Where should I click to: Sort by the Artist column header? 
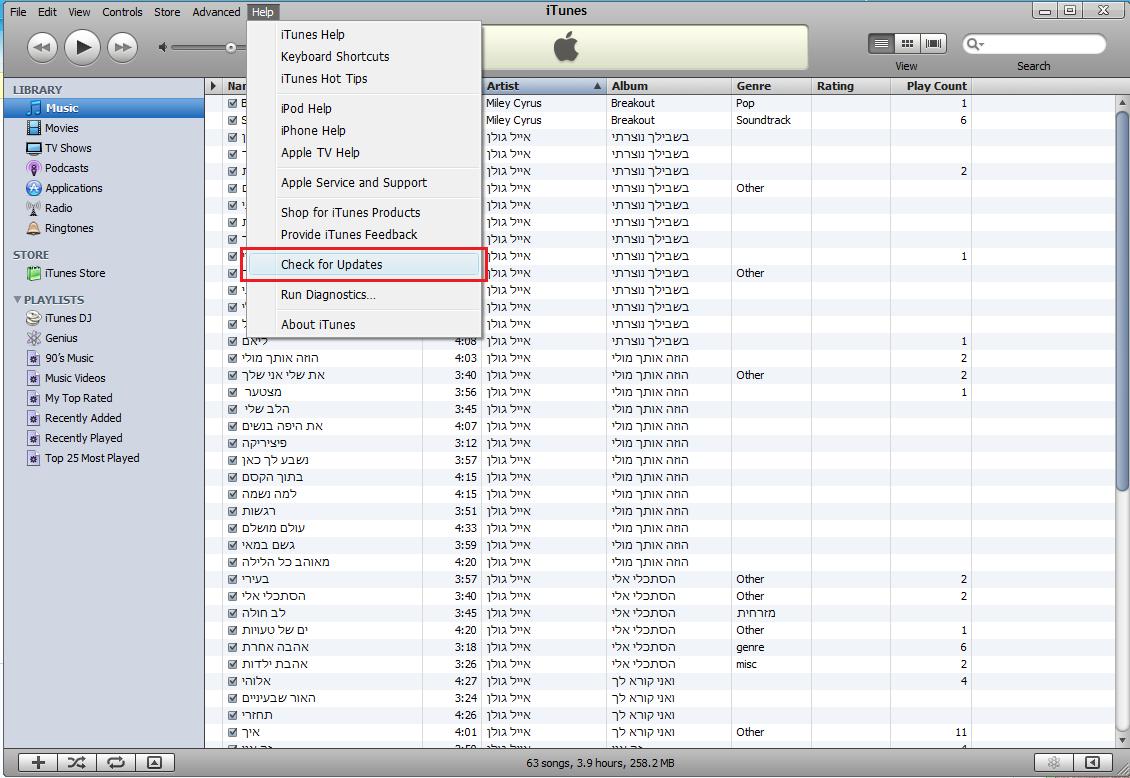coord(540,86)
